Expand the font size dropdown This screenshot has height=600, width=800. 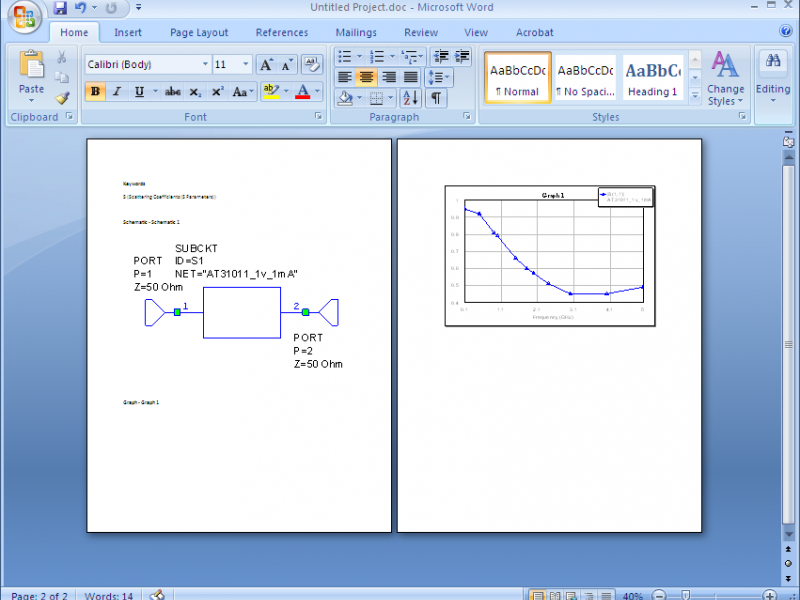coord(246,65)
